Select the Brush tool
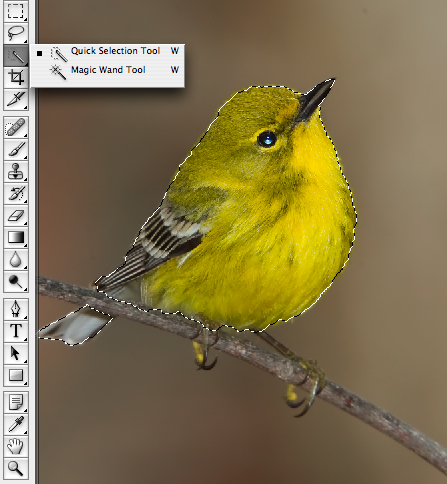 coord(16,149)
